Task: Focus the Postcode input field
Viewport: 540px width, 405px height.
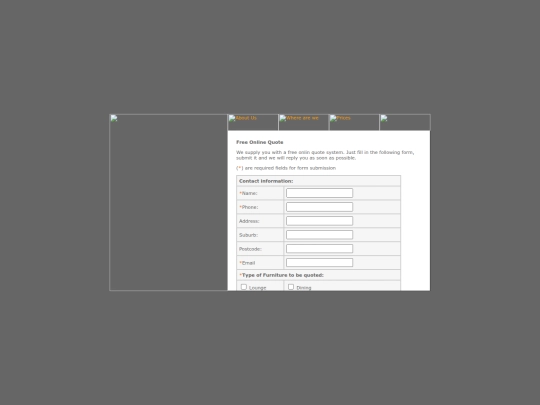Action: 319,249
